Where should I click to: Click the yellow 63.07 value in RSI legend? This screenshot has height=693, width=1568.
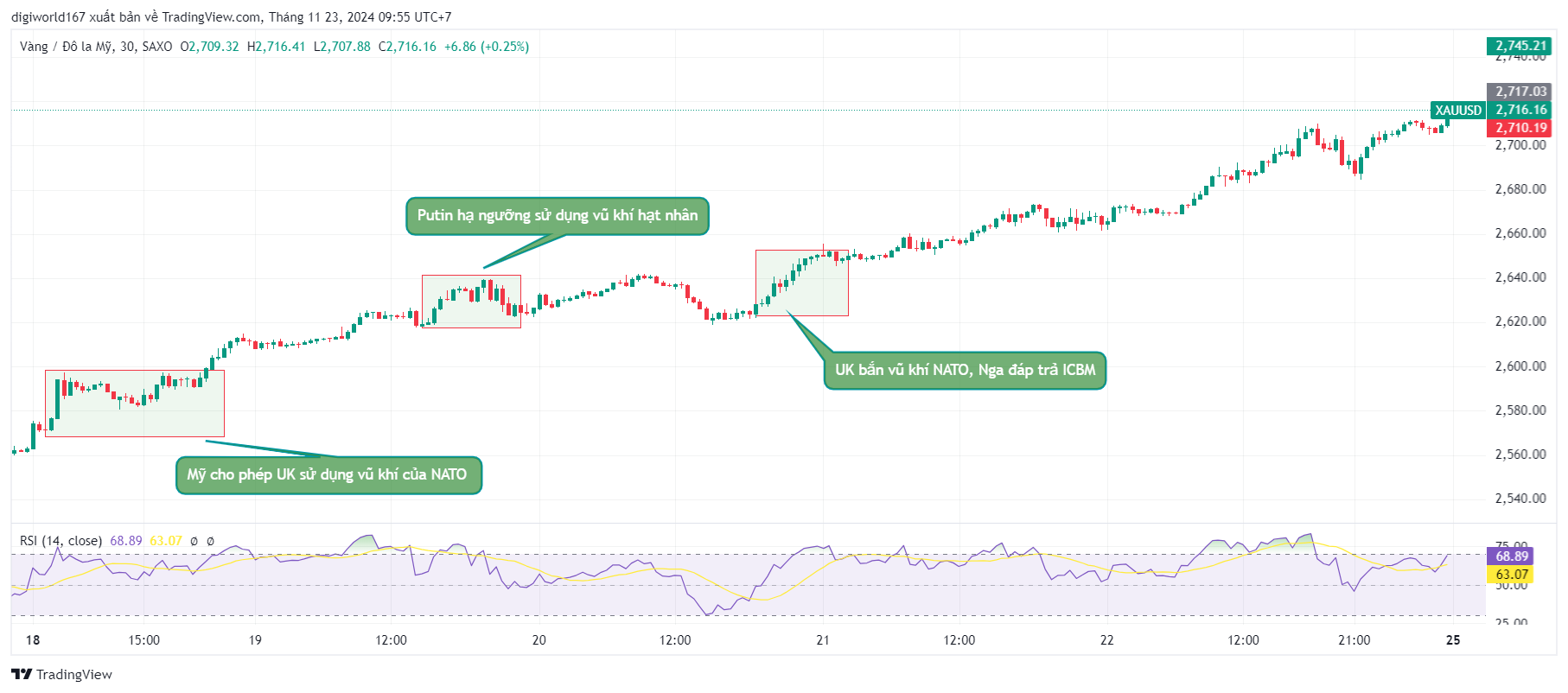[x=166, y=541]
